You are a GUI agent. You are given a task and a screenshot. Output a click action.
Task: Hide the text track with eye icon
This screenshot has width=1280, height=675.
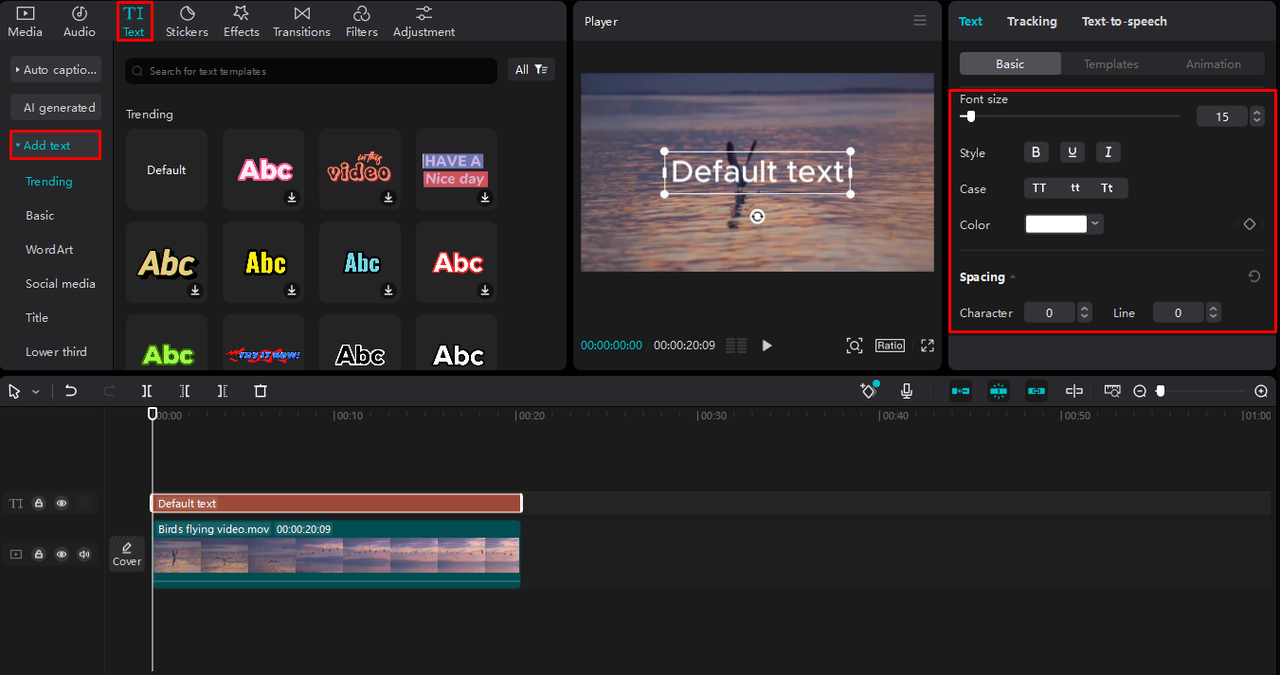(x=62, y=504)
